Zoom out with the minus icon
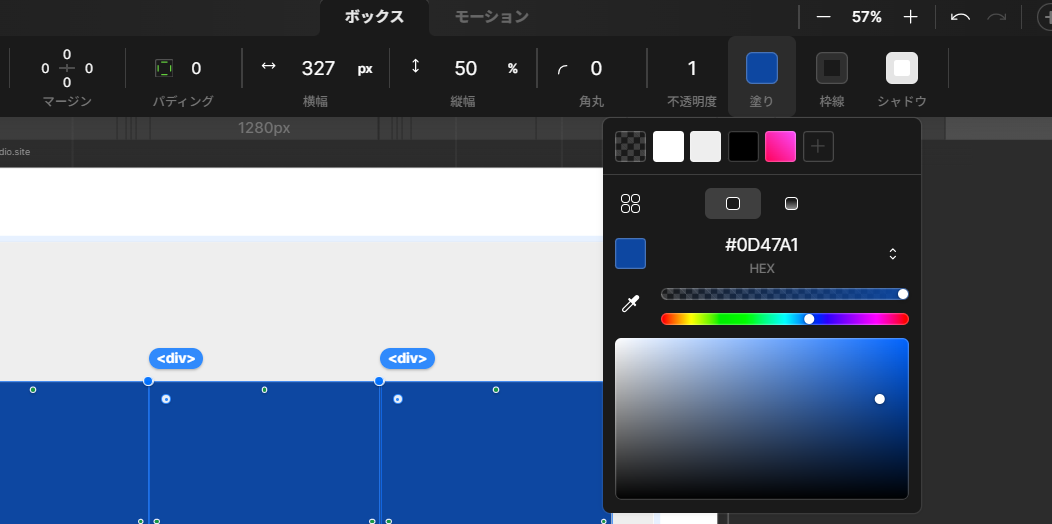 [x=824, y=17]
